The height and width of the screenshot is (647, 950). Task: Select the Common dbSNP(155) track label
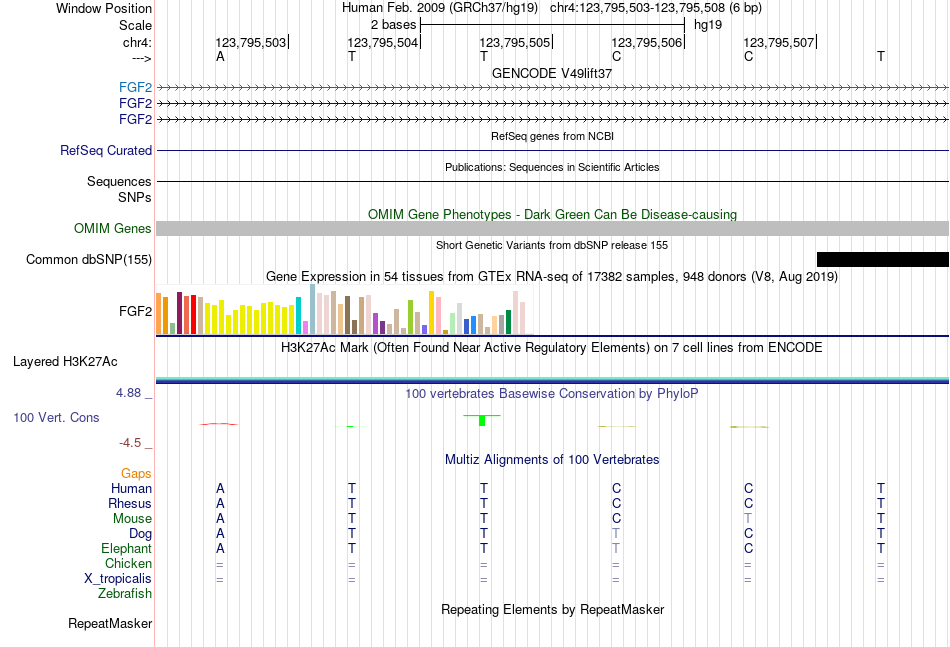tap(89, 259)
